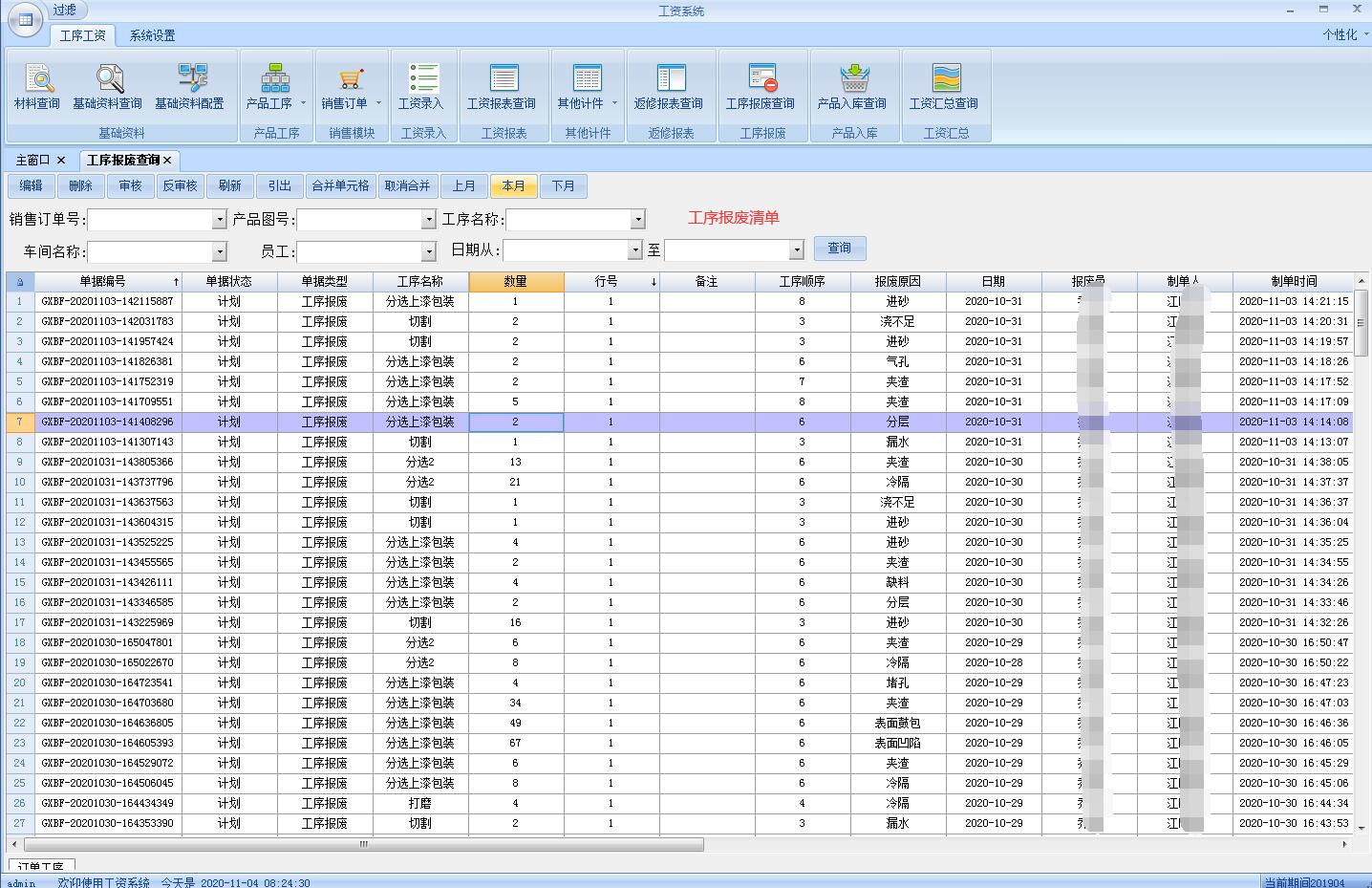Switch to the 系统设置 ribbon tab
The image size is (1372, 888).
(153, 35)
